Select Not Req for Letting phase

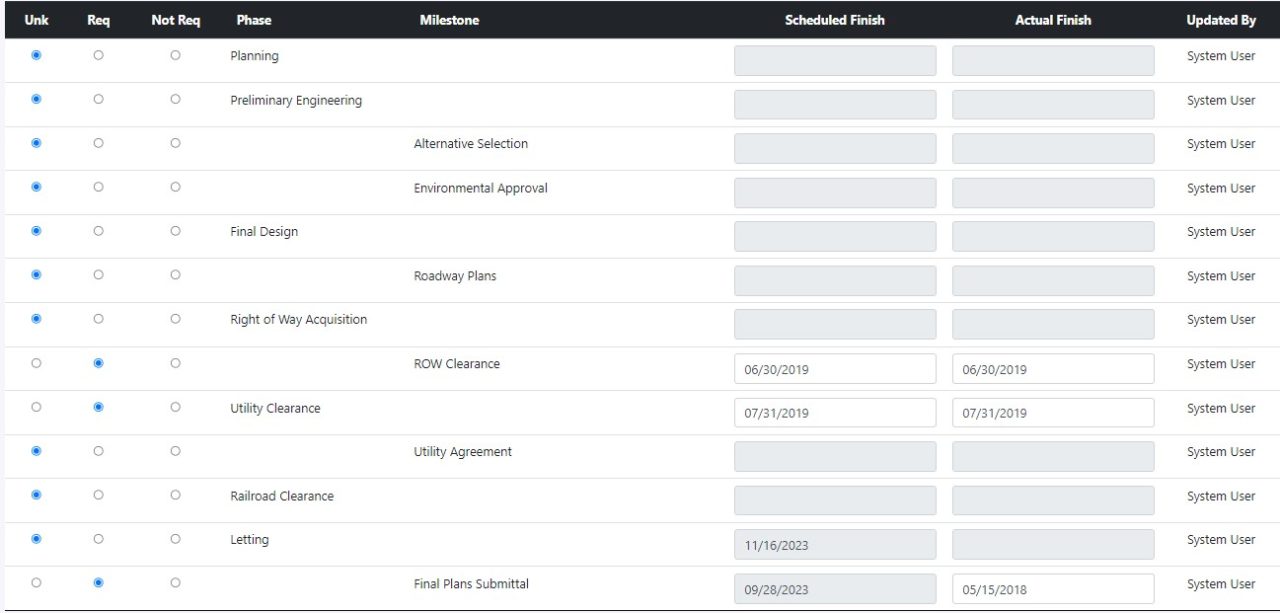click(x=175, y=539)
